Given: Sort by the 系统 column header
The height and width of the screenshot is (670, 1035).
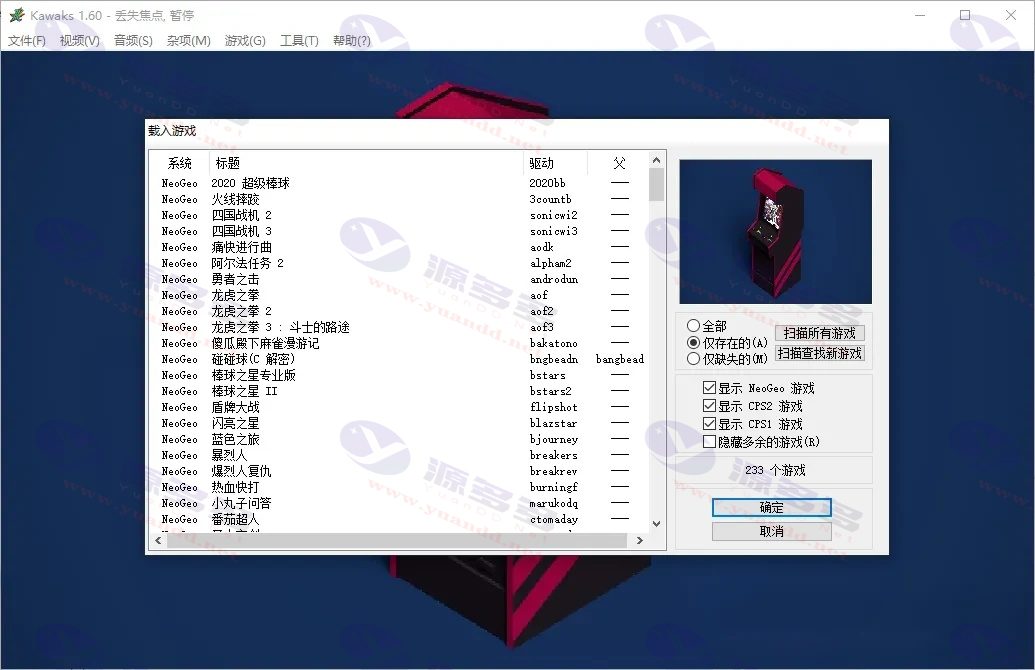Looking at the screenshot, I should tap(180, 163).
